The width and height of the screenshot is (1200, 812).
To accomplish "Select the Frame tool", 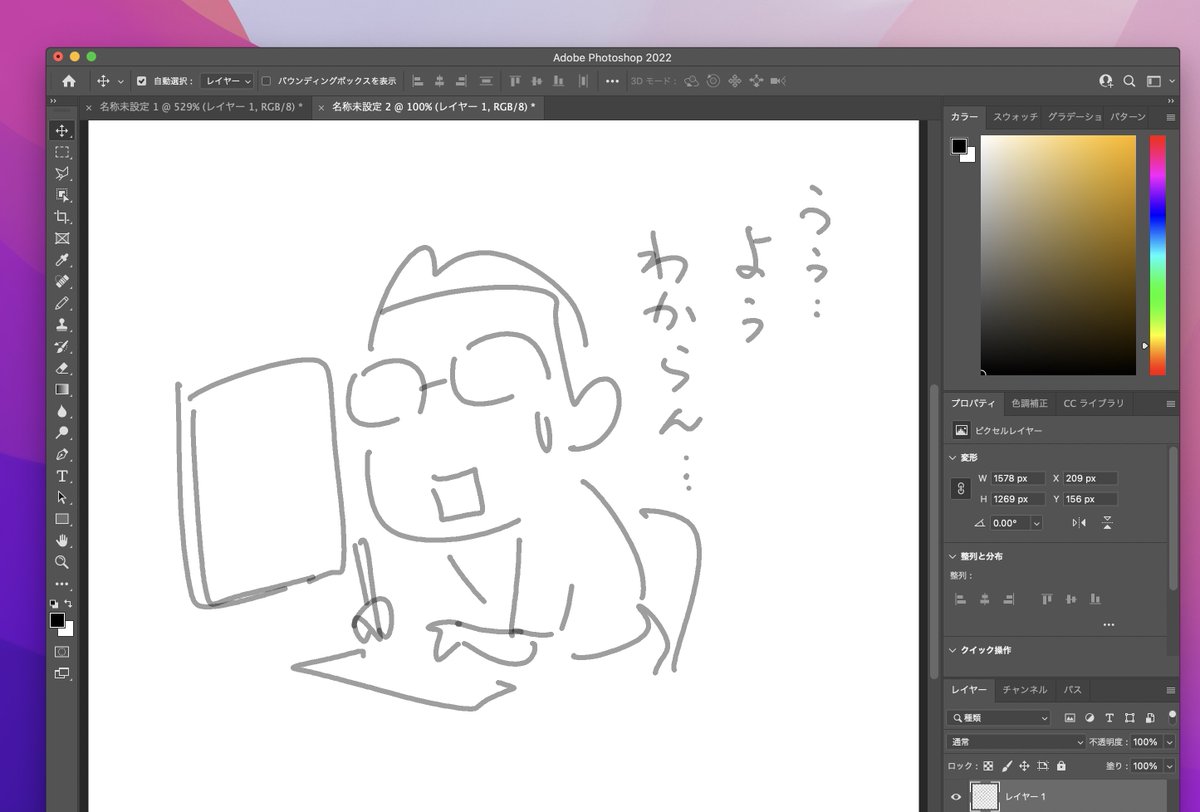I will pyautogui.click(x=62, y=238).
